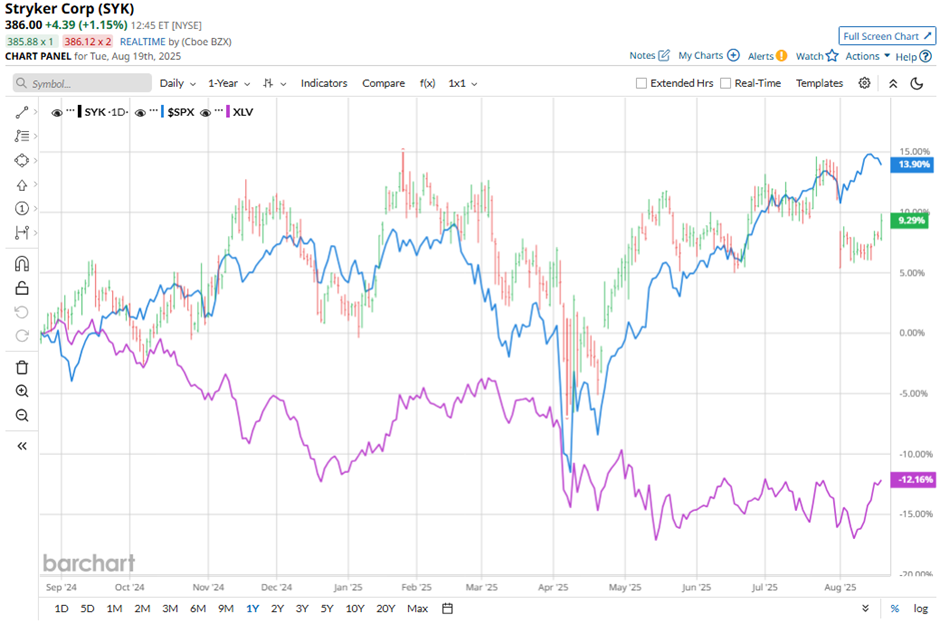940x623 pixels.
Task: Toggle the magnet snap tool
Action: [x=22, y=264]
